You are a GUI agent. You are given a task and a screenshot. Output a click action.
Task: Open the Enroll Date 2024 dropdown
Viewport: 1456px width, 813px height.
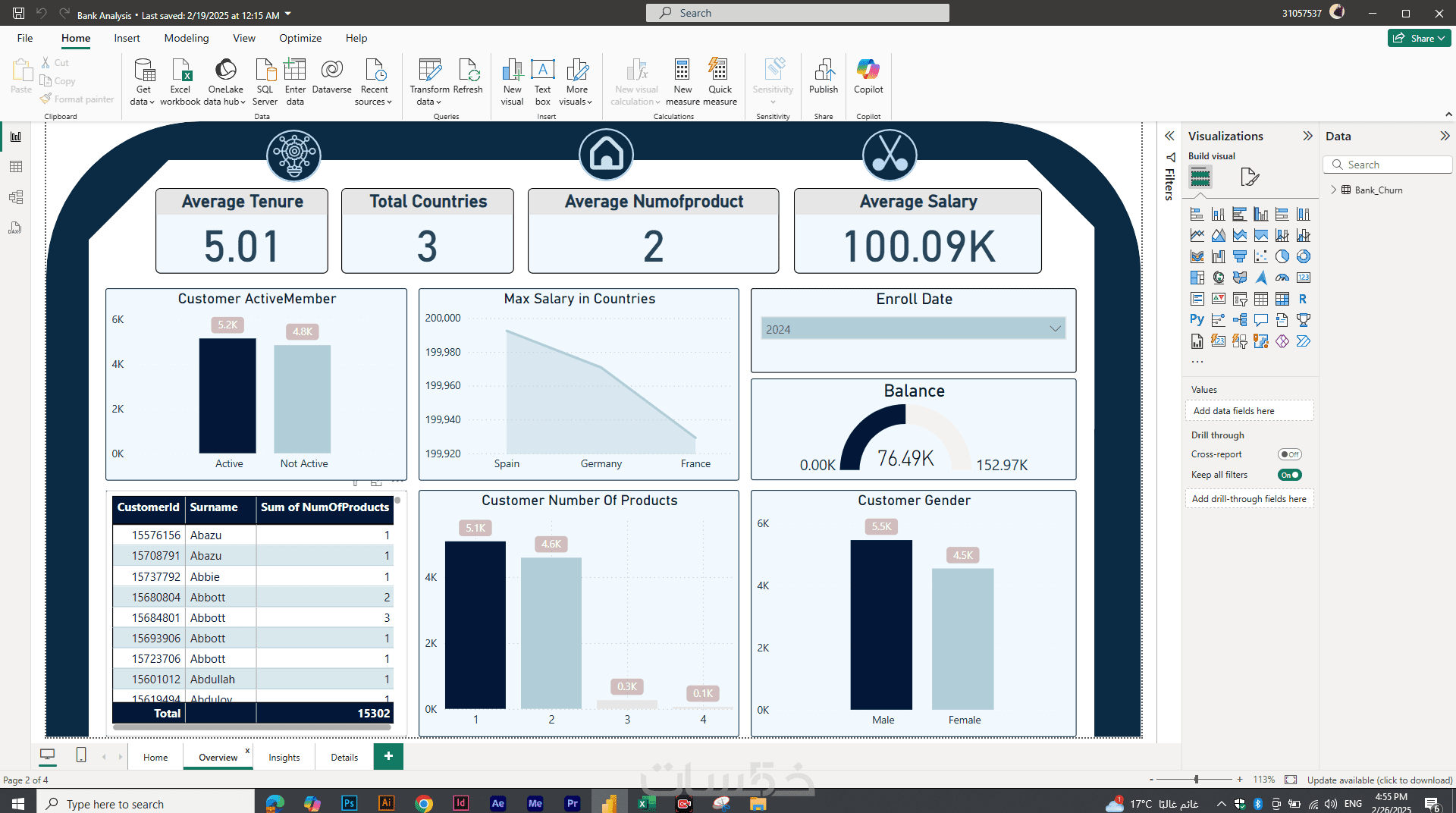tap(913, 329)
